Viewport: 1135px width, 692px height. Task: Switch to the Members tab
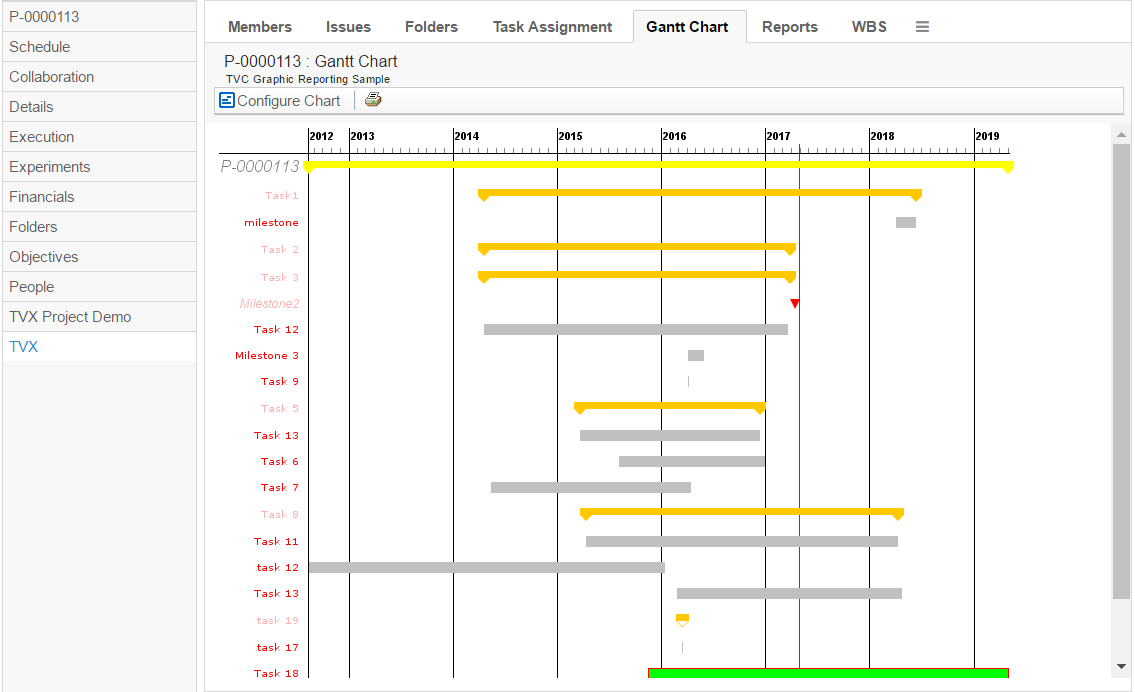[260, 27]
